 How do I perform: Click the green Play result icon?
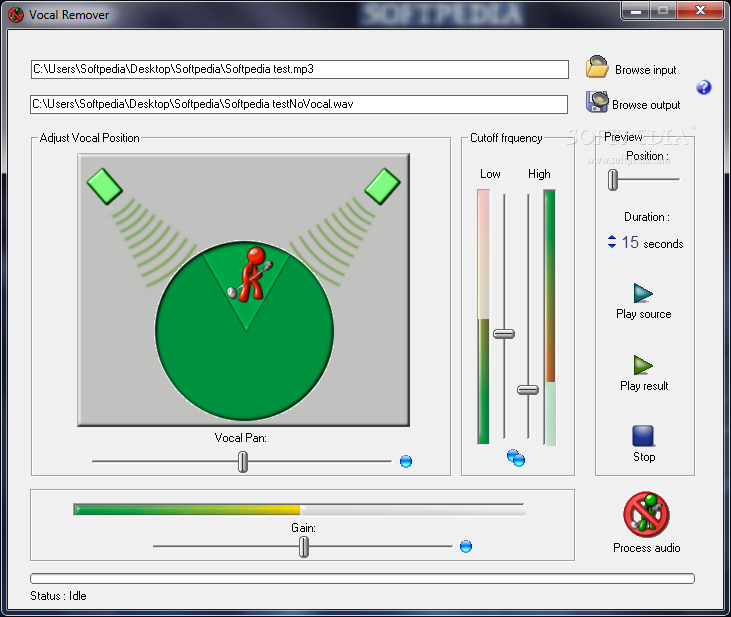[643, 365]
